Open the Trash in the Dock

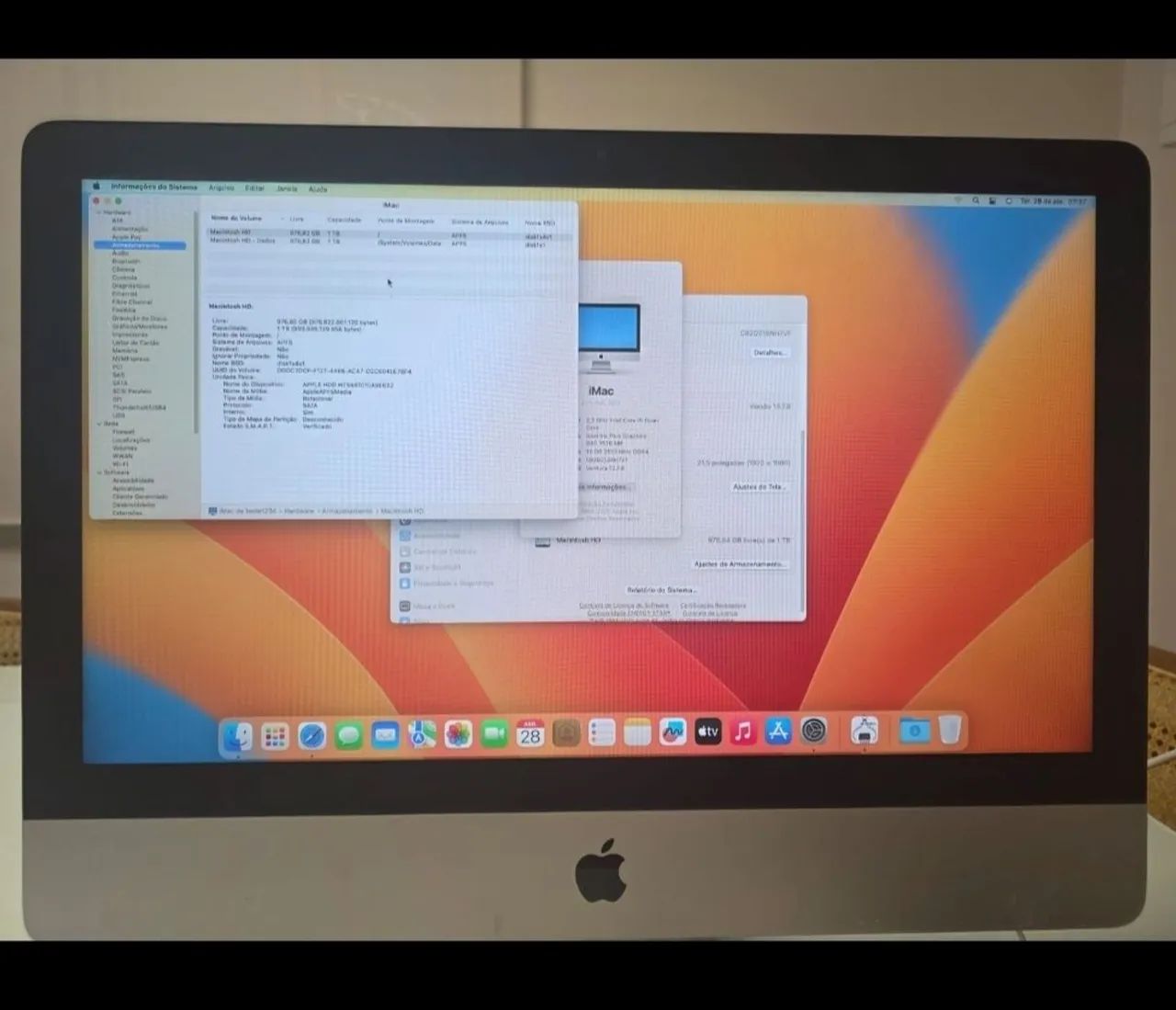(x=949, y=730)
